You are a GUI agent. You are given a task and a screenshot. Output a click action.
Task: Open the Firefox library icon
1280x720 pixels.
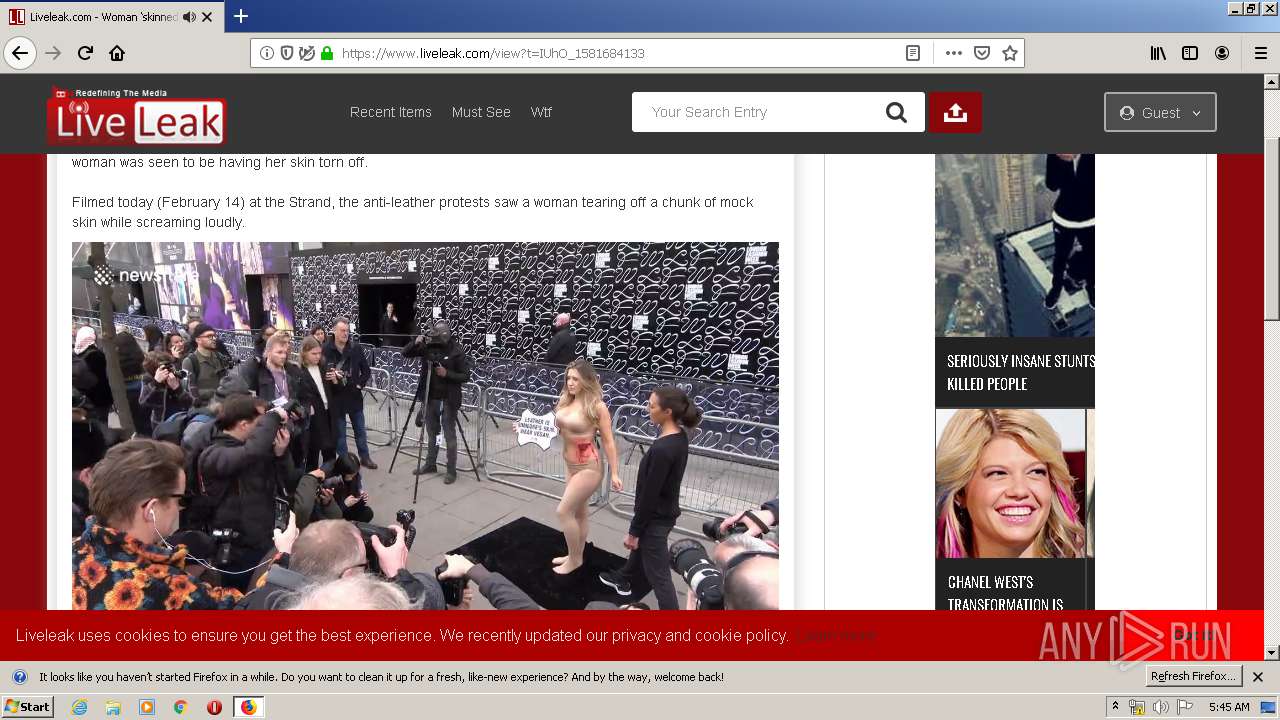[1158, 53]
